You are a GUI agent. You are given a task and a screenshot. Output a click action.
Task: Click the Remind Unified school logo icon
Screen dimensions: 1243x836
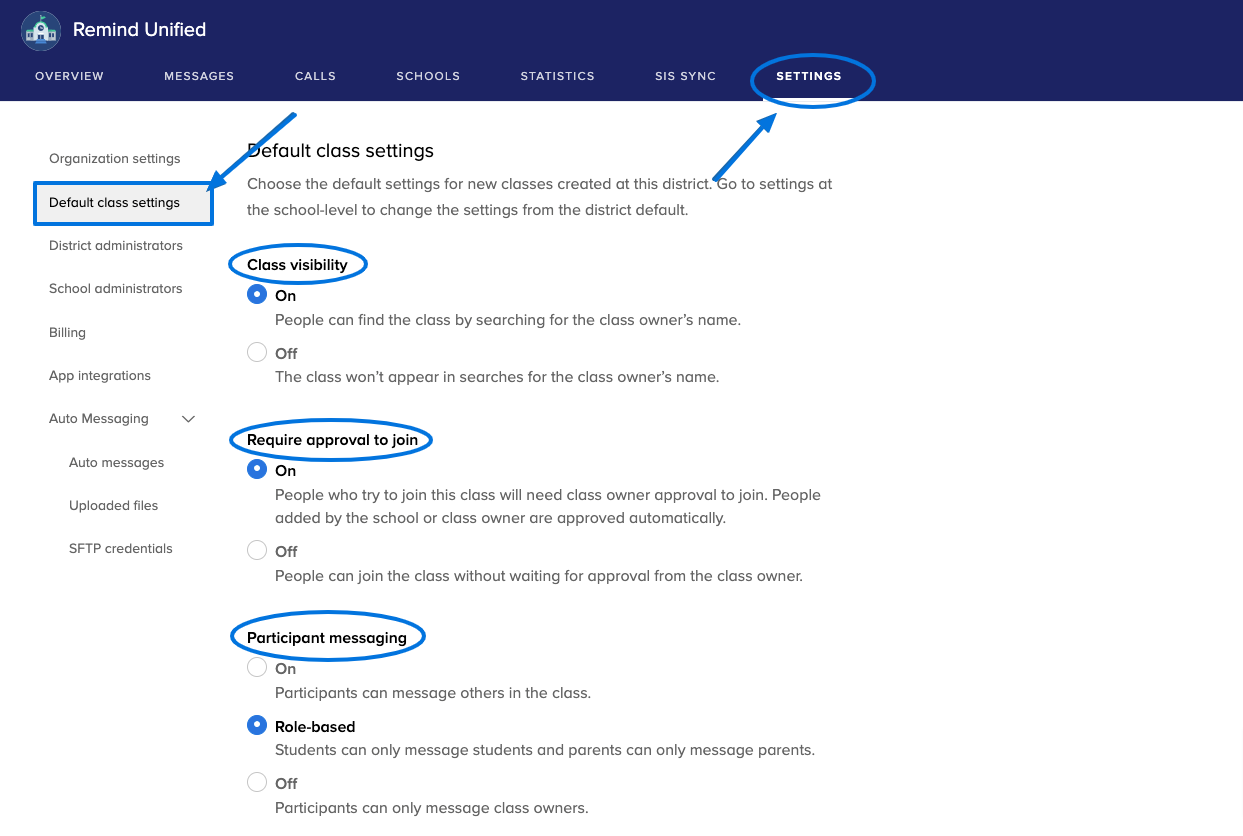pyautogui.click(x=41, y=31)
